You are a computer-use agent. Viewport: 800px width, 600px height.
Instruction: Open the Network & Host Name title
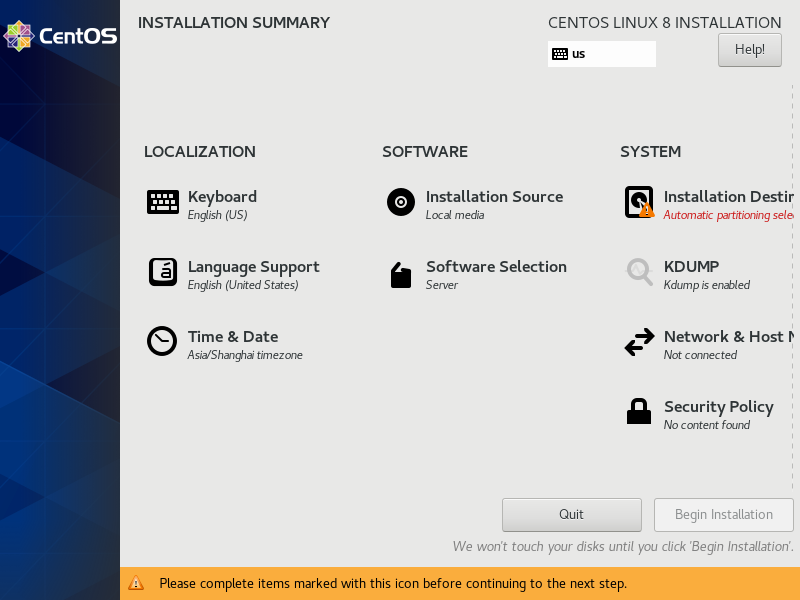729,336
